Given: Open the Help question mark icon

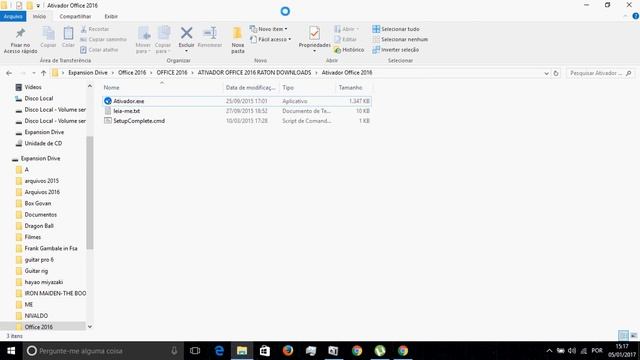Looking at the screenshot, I should coord(636,16).
